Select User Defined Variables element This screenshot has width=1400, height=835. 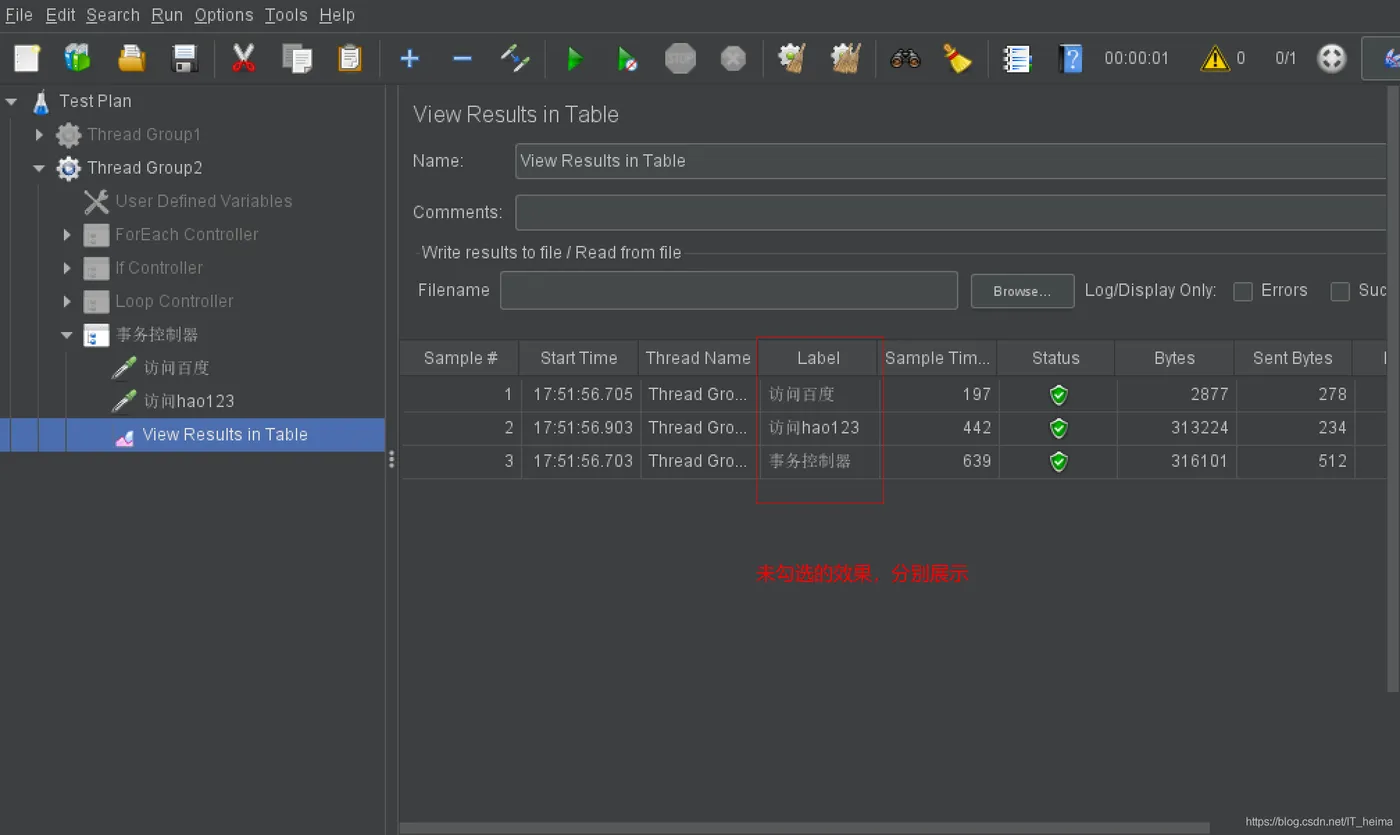[x=203, y=201]
